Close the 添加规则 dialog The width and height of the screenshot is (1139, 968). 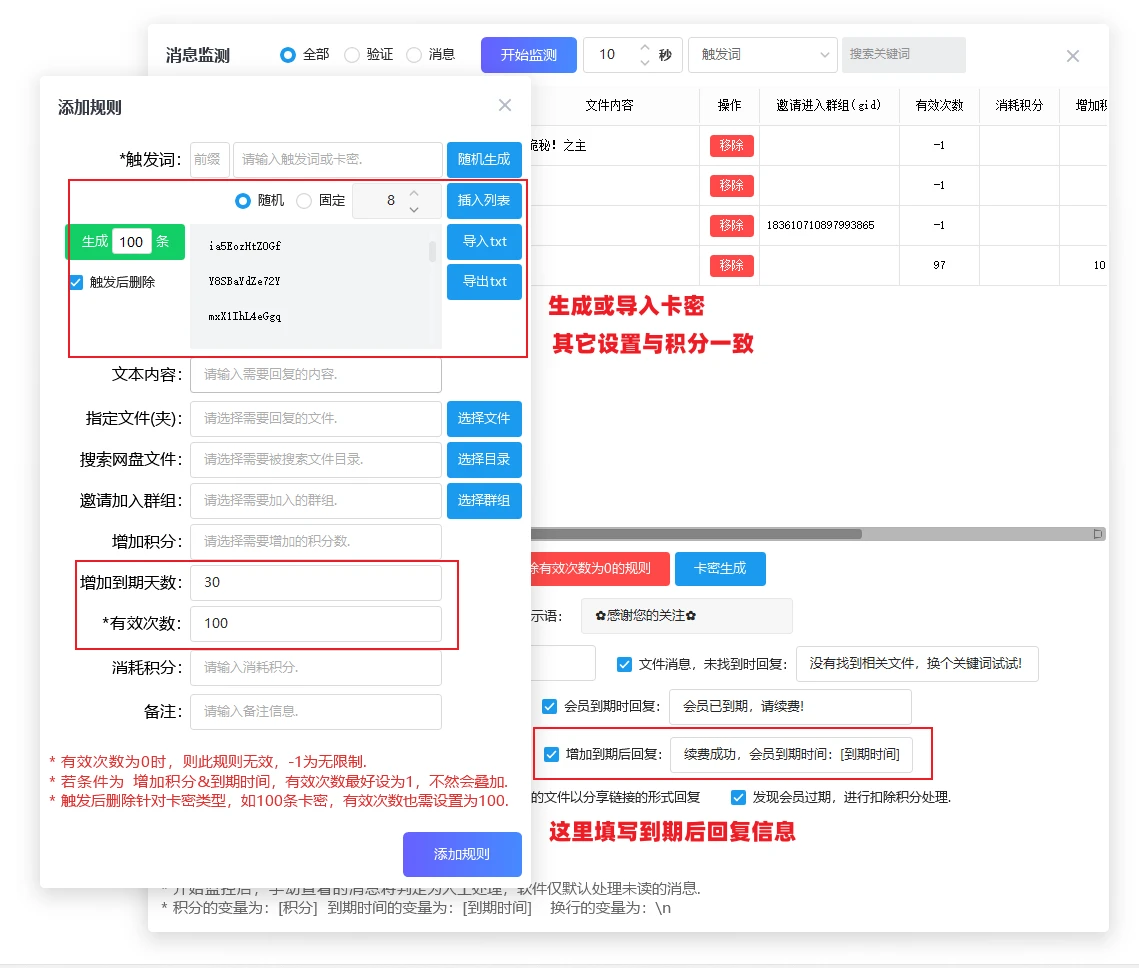tap(505, 106)
